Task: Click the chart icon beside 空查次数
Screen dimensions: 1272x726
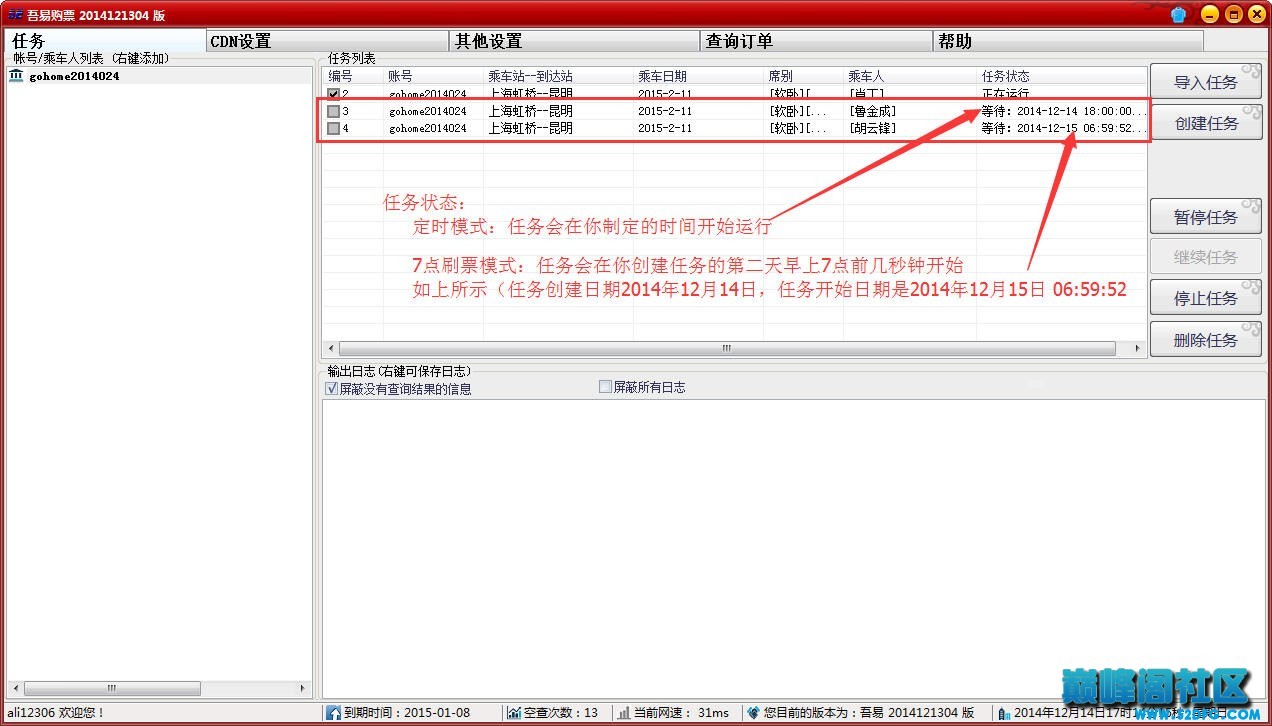Action: [x=514, y=713]
